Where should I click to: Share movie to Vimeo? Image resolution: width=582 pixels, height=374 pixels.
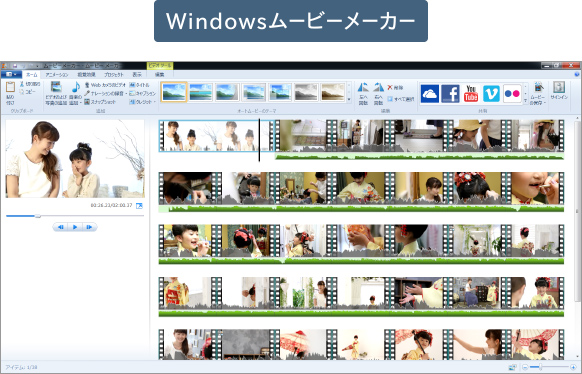coord(491,94)
